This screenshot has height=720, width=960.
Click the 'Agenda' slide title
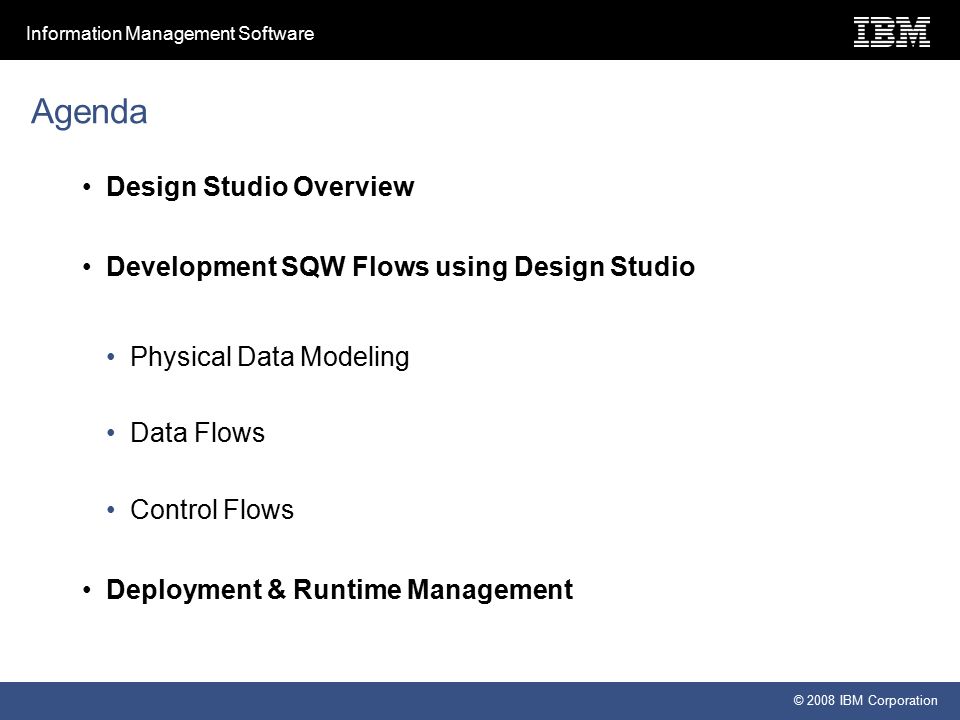89,112
